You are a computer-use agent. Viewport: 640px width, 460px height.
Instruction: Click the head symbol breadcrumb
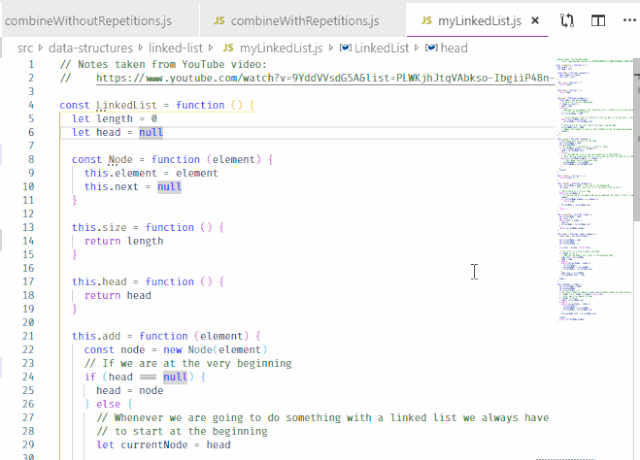[x=454, y=48]
